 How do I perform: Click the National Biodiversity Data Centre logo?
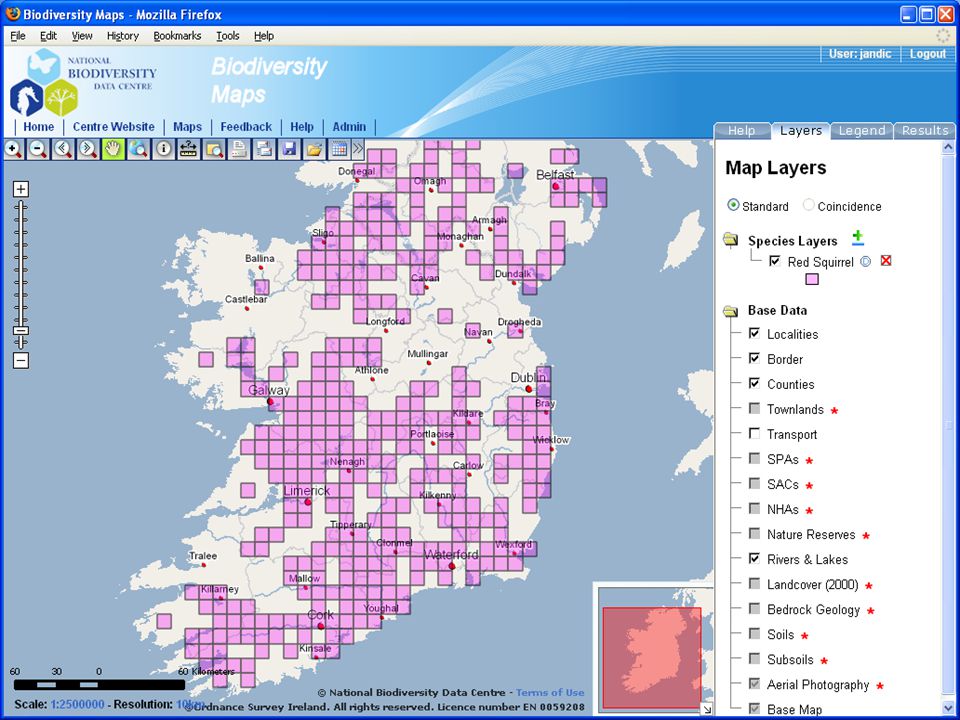tap(83, 83)
